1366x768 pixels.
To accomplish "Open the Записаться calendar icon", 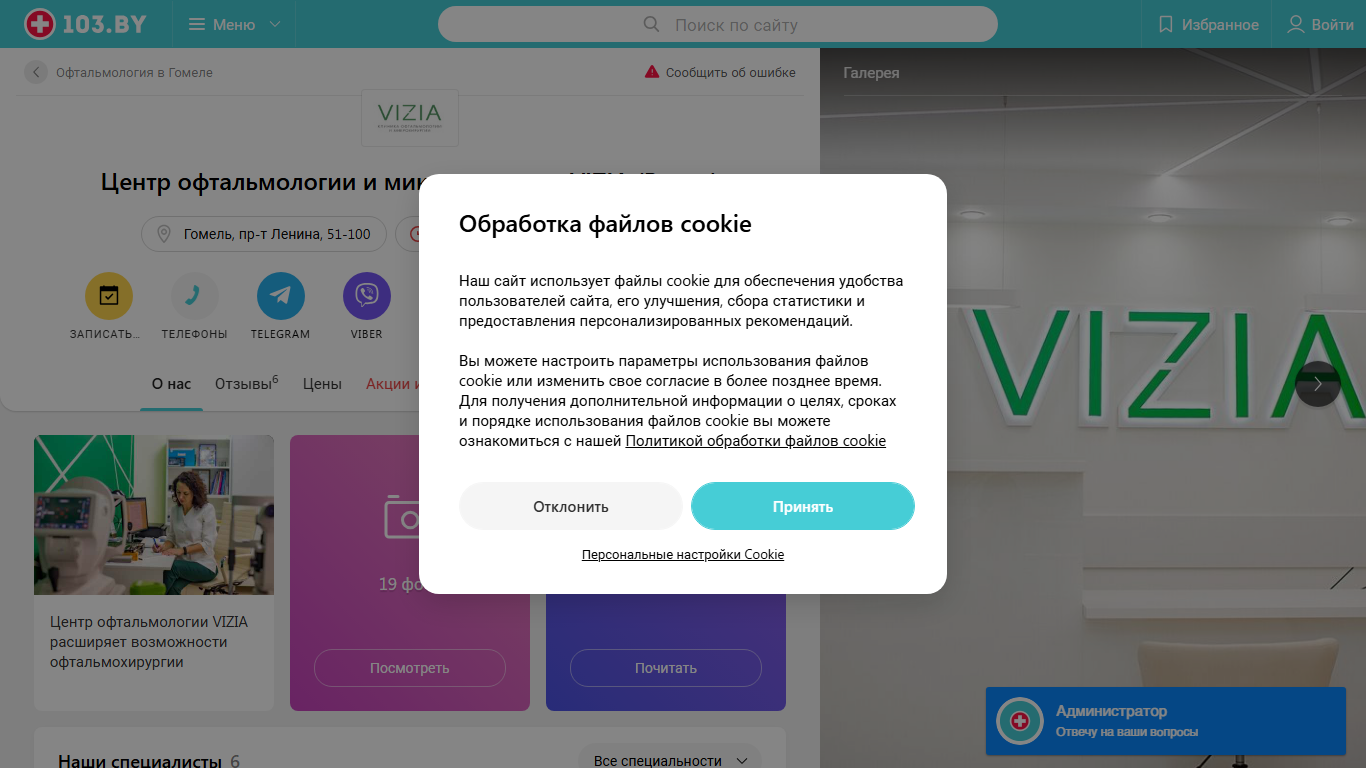I will coord(109,296).
